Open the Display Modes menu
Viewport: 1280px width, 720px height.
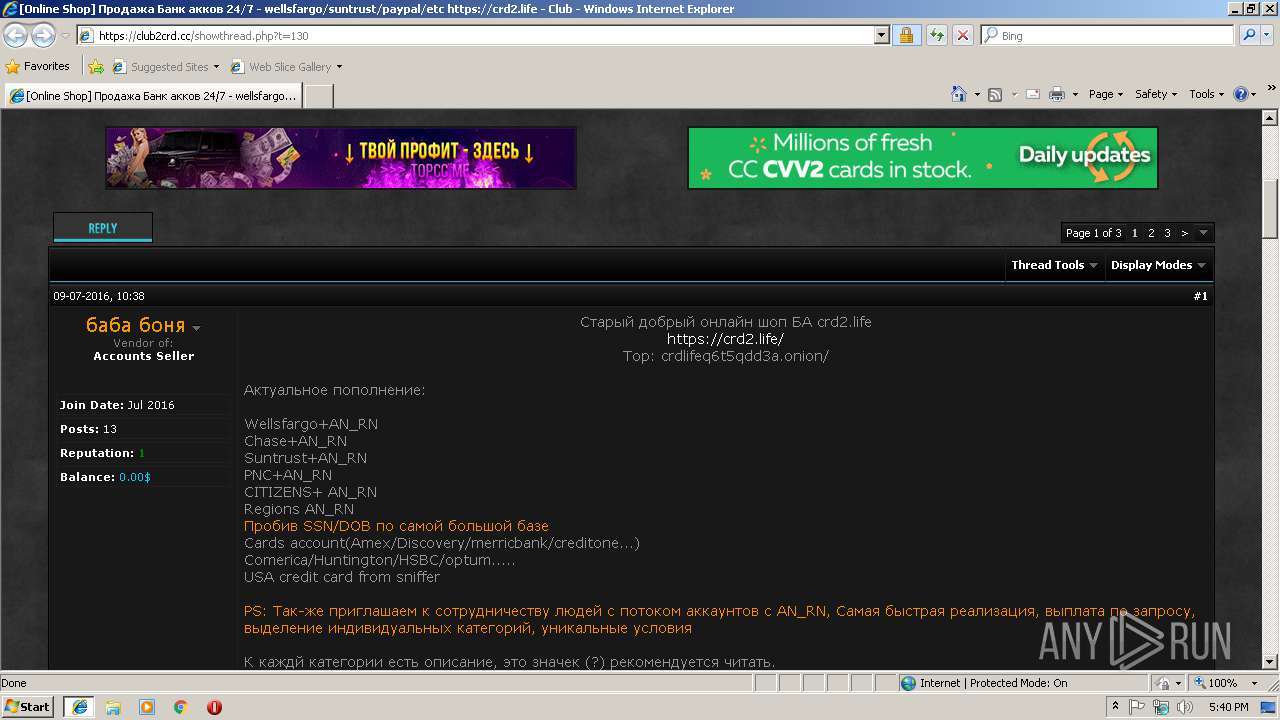click(1158, 265)
